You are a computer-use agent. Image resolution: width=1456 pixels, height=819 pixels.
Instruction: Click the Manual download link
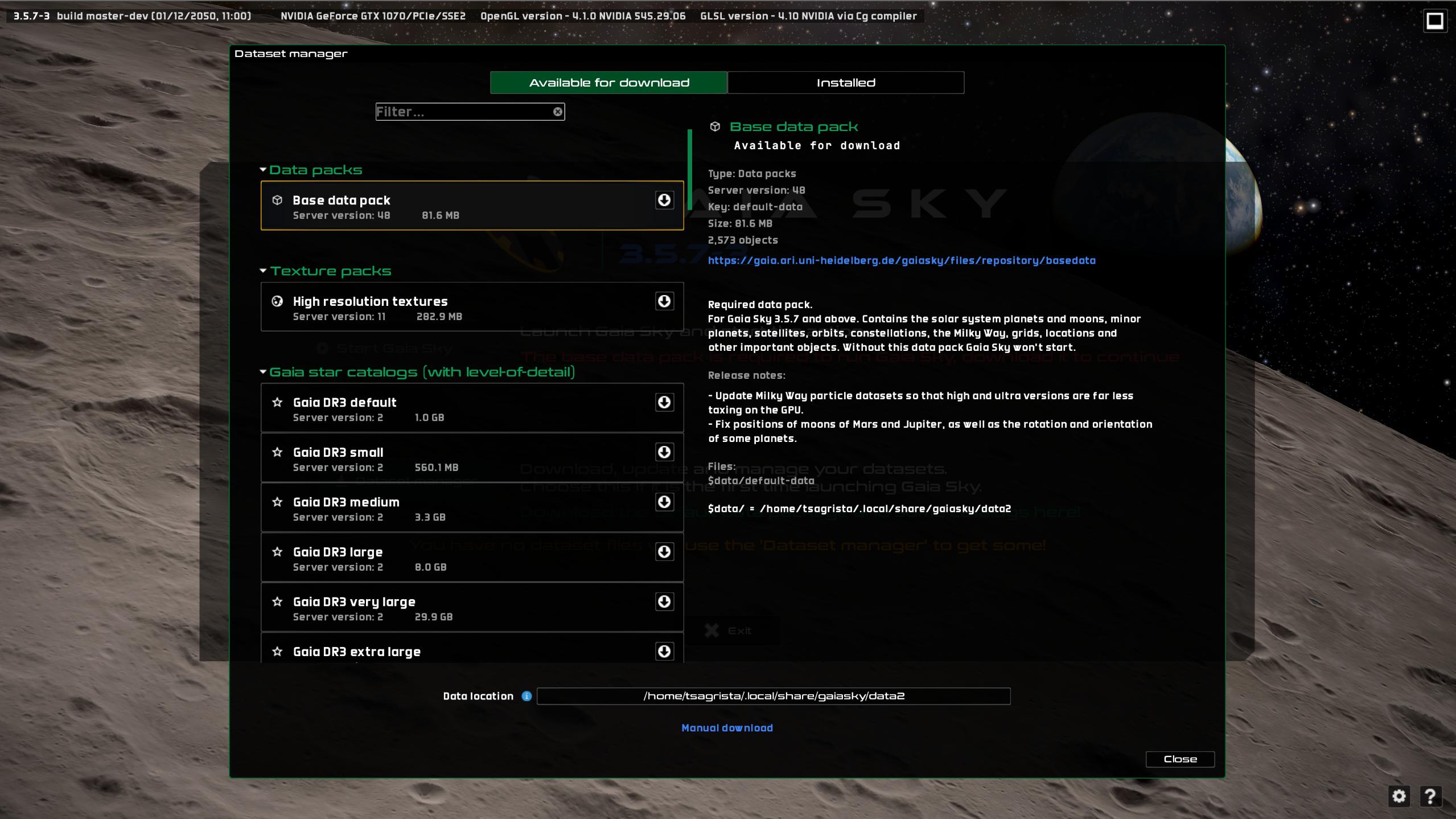(727, 728)
